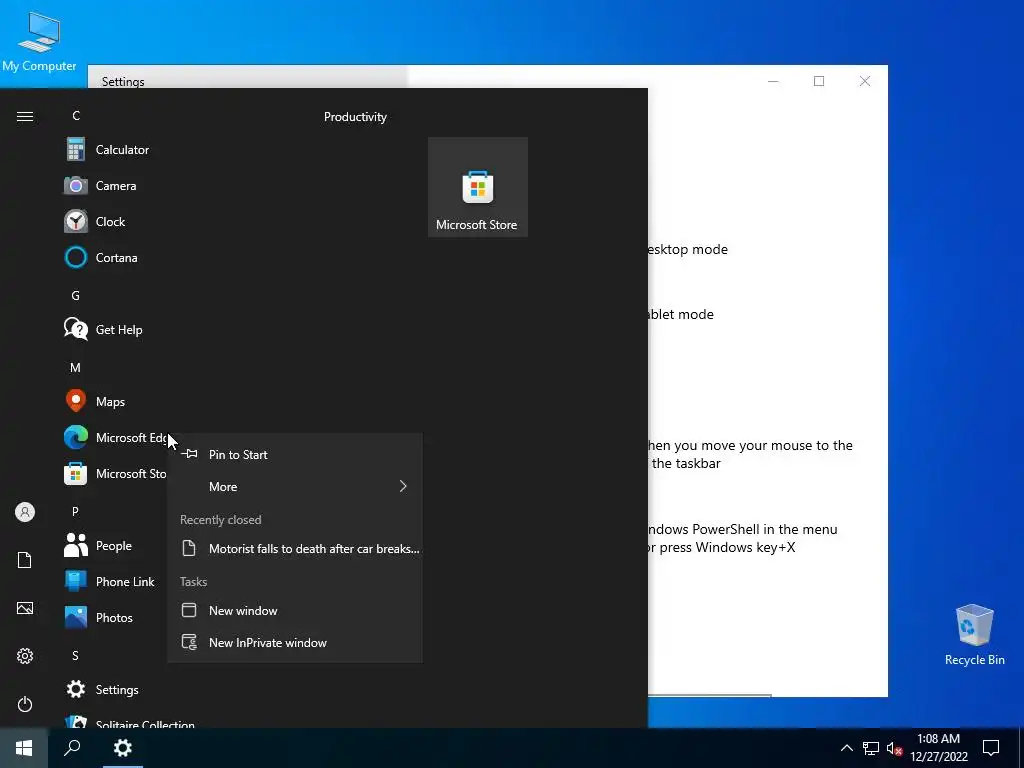Open the clock showing 1:08 AM

[x=938, y=748]
